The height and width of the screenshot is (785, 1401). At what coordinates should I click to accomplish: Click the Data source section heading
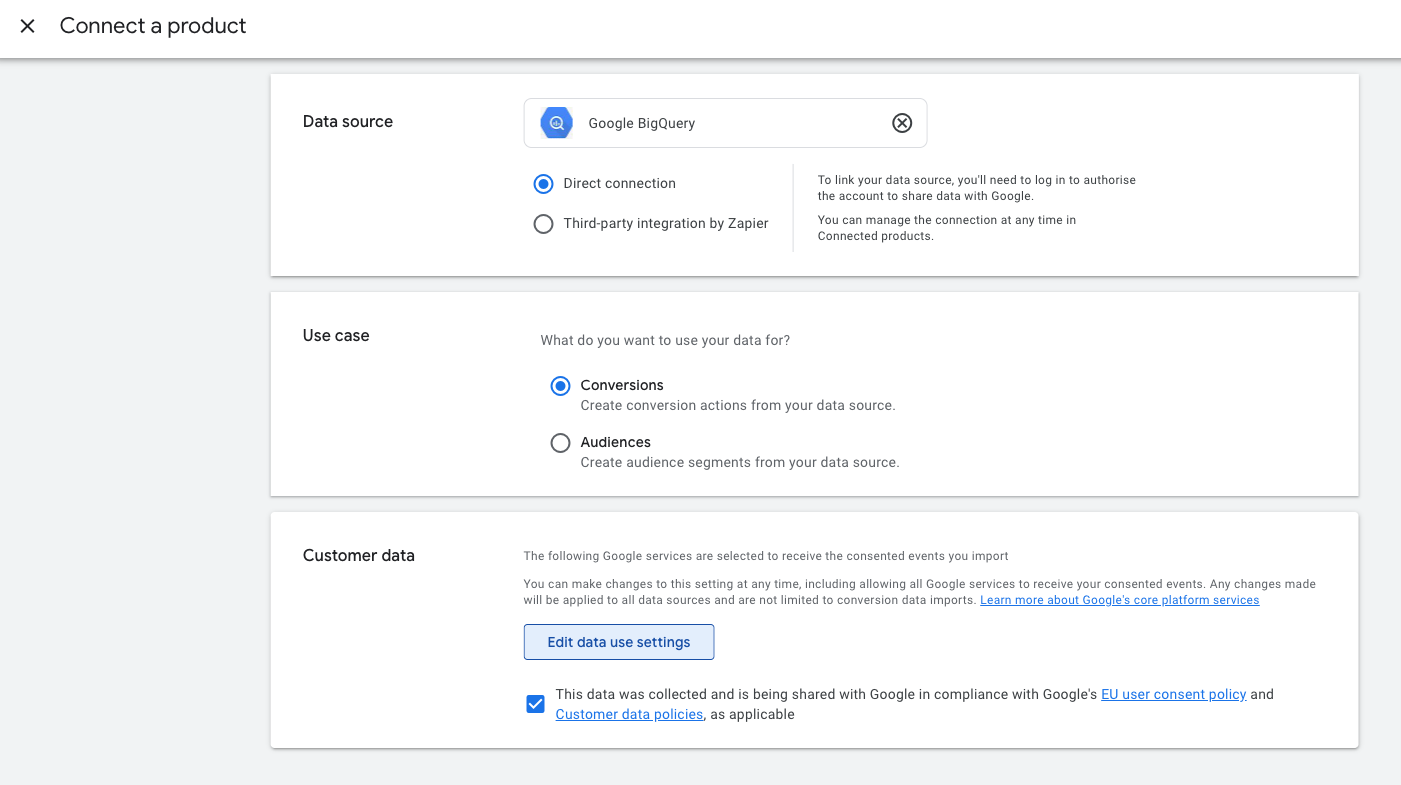348,122
